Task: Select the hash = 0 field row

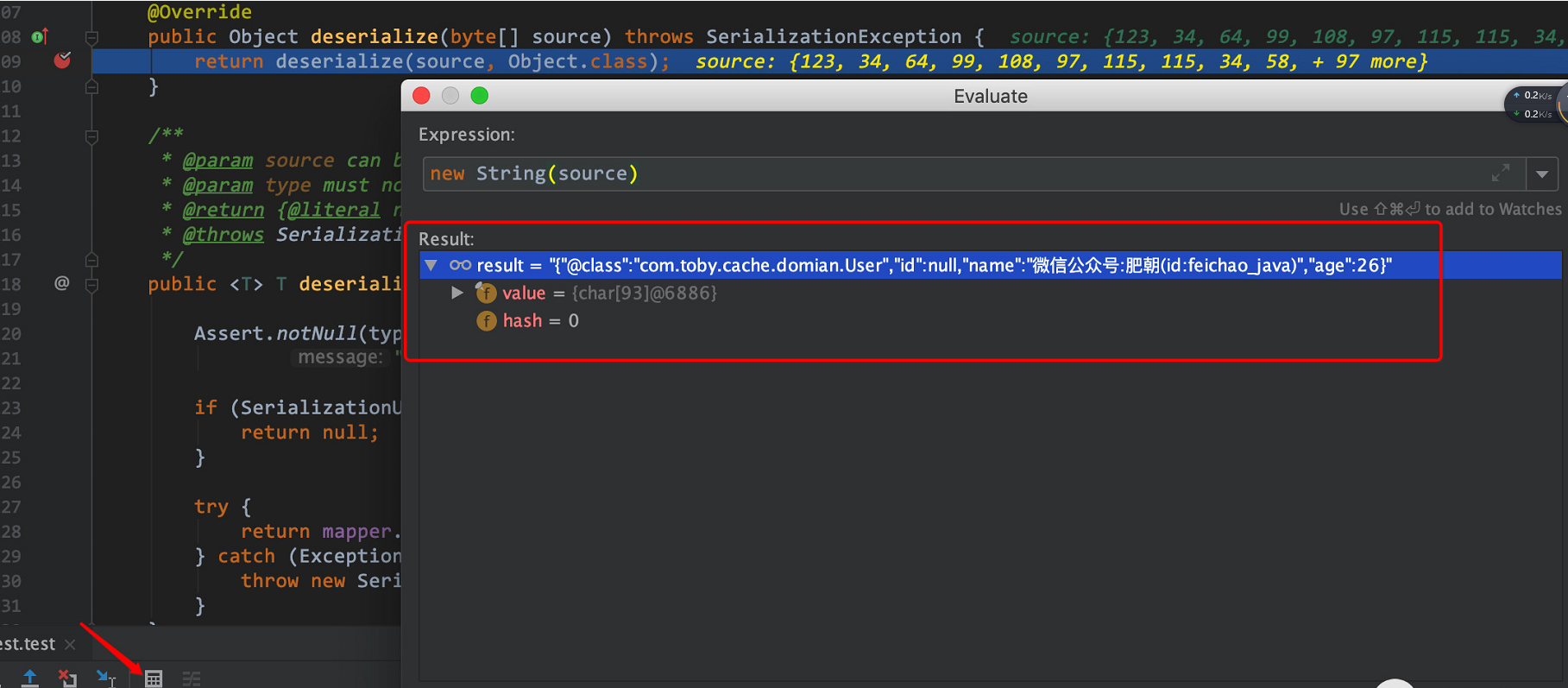Action: point(991,320)
